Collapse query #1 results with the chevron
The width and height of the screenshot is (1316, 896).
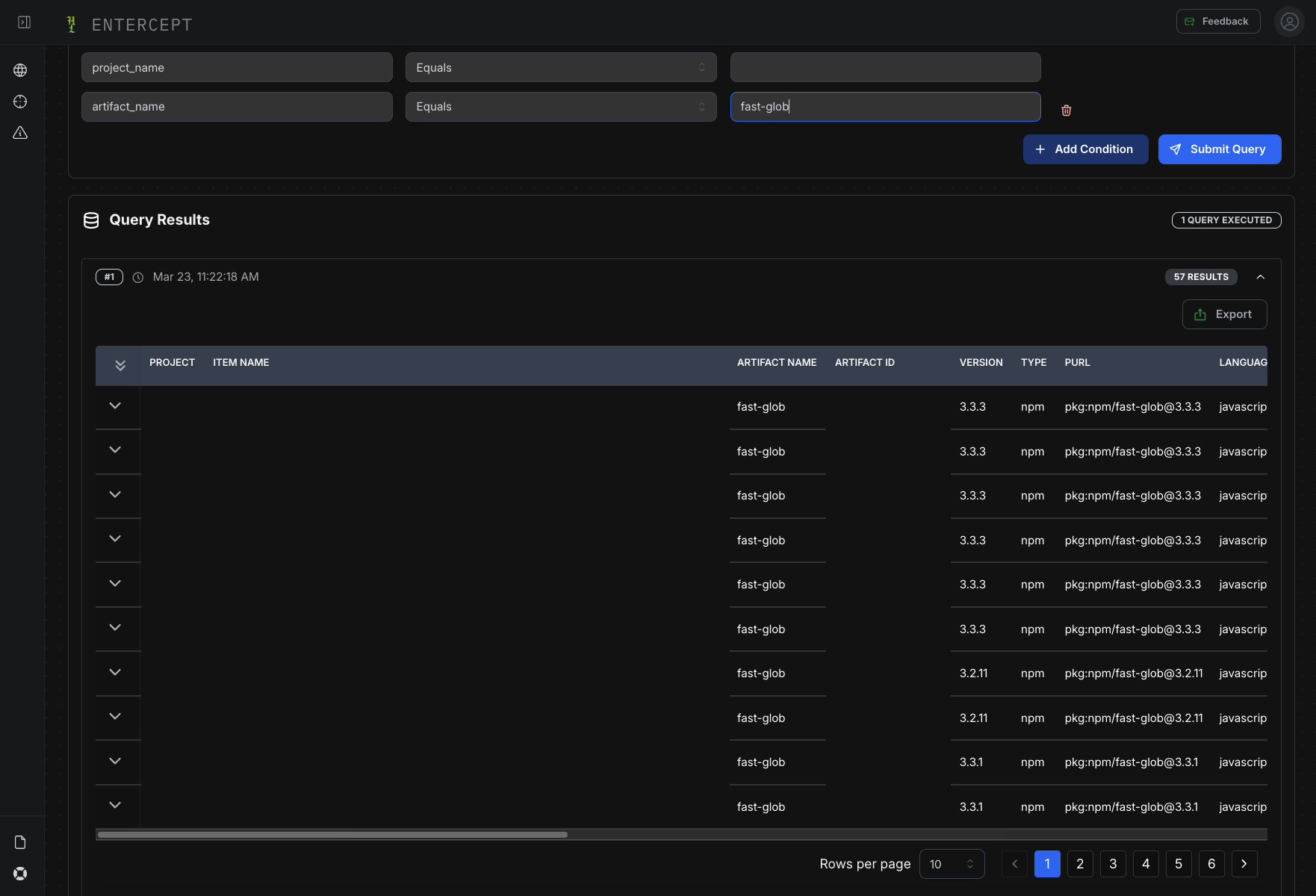tap(1261, 277)
